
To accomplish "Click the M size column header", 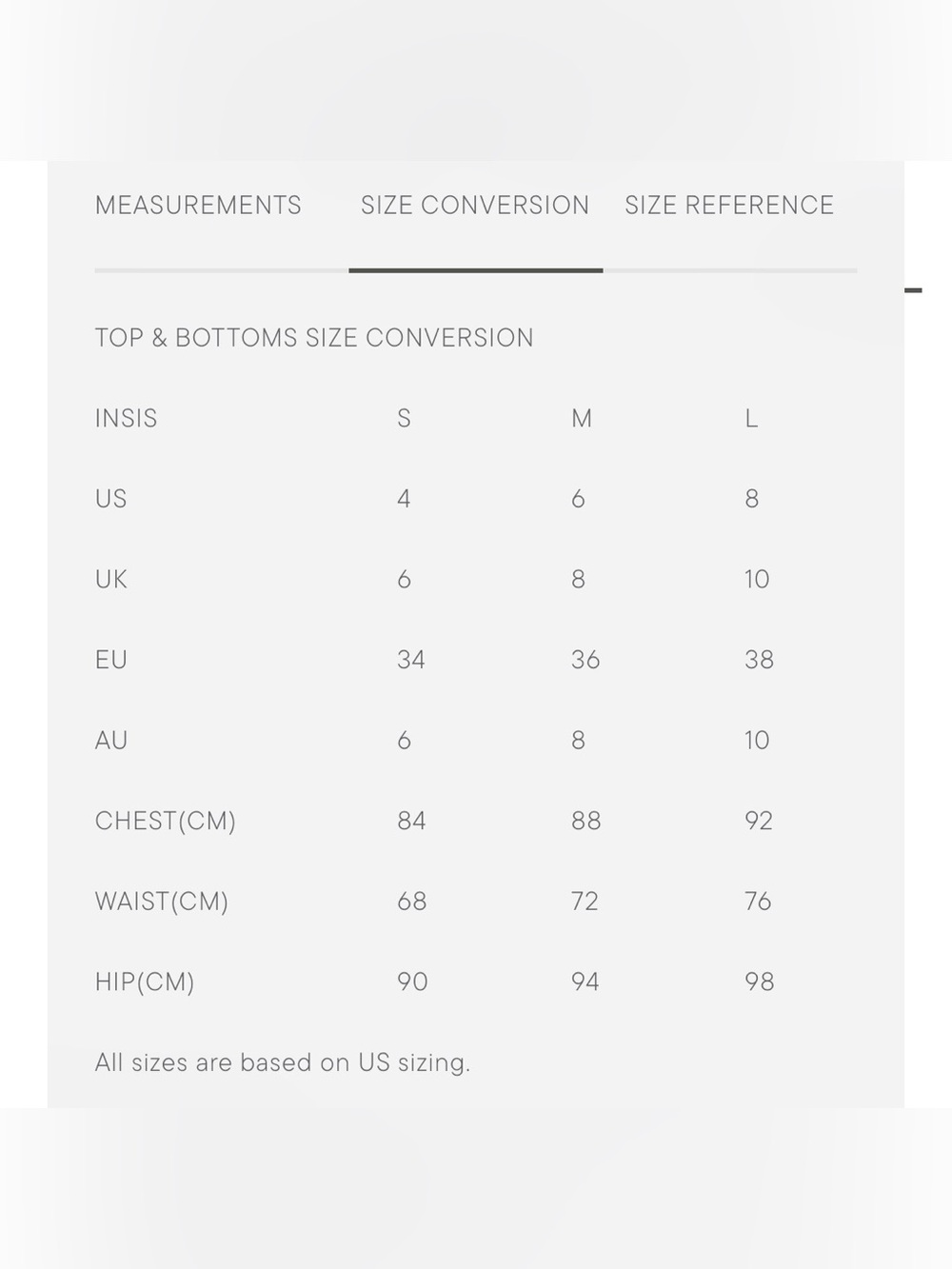I will tap(582, 419).
